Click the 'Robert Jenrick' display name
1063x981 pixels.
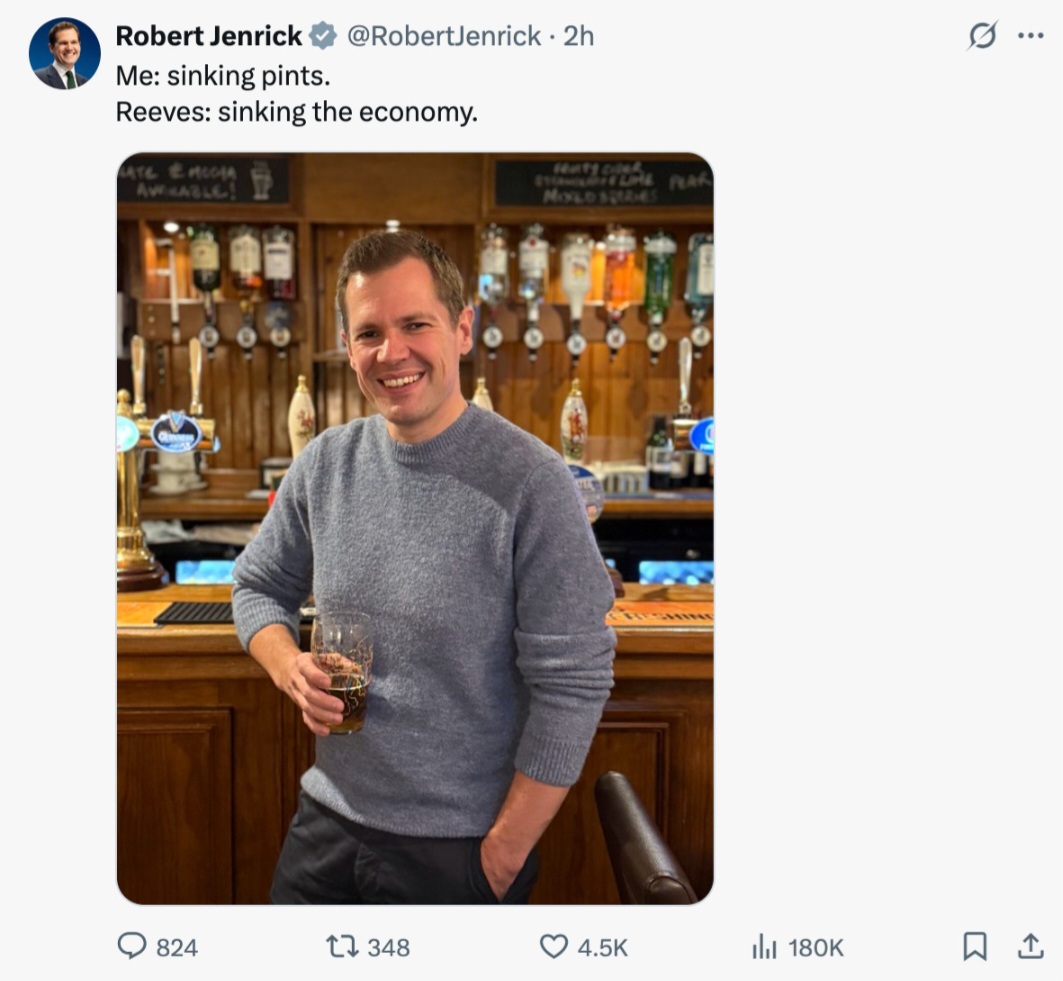pos(208,36)
